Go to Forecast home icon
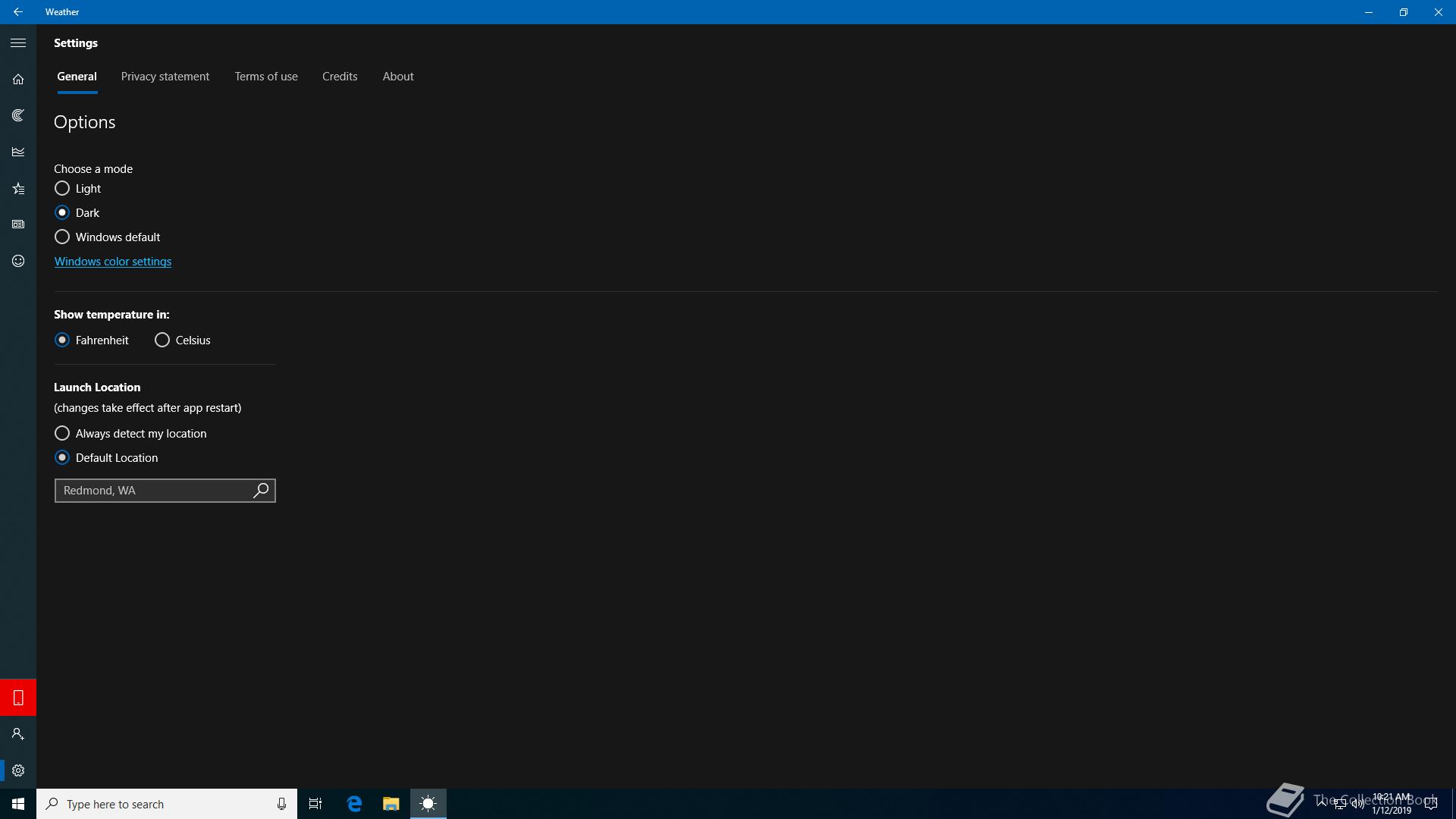Image resolution: width=1456 pixels, height=819 pixels. pyautogui.click(x=18, y=79)
